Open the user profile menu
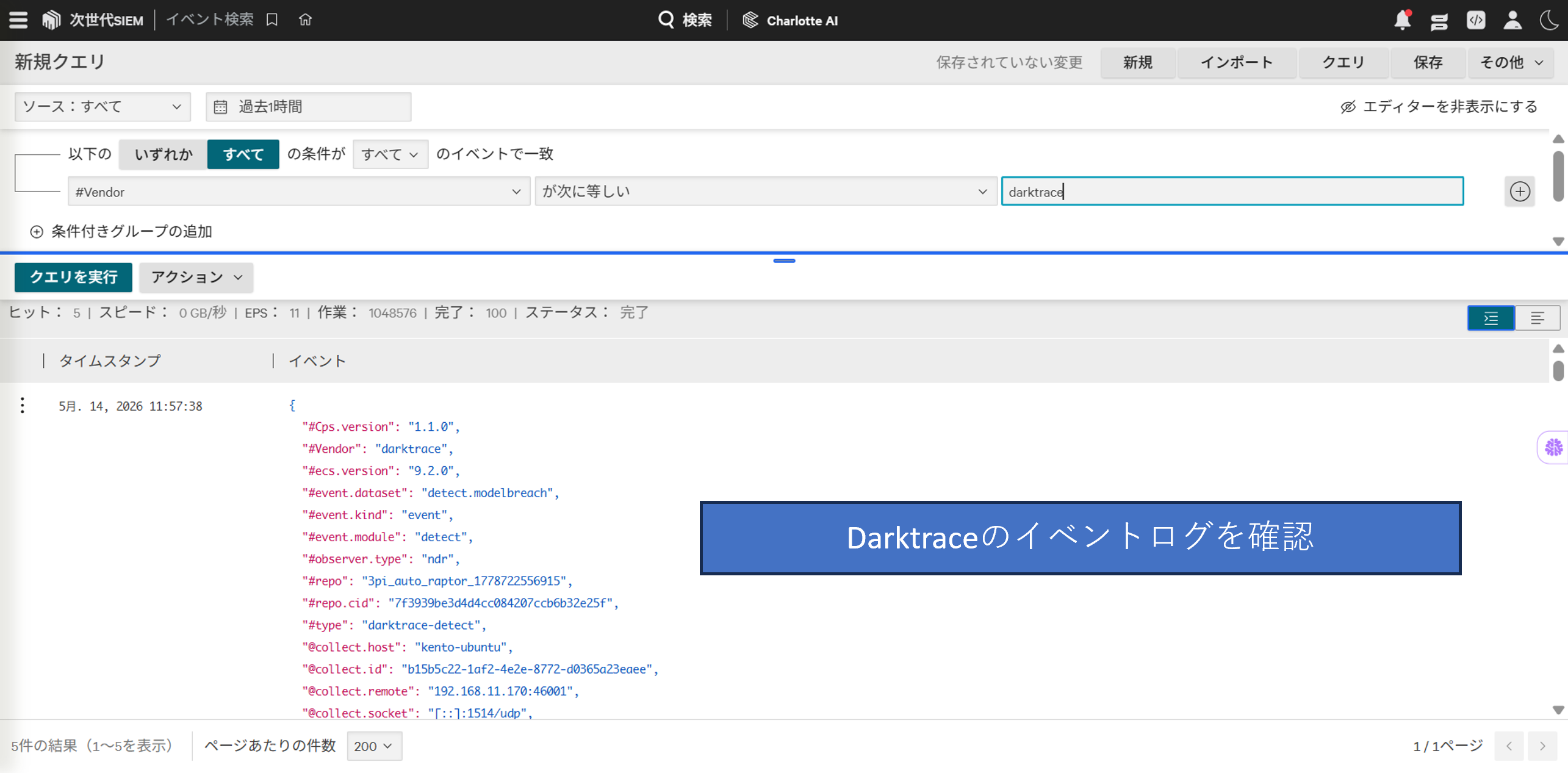This screenshot has height=773, width=1568. coord(1512,20)
